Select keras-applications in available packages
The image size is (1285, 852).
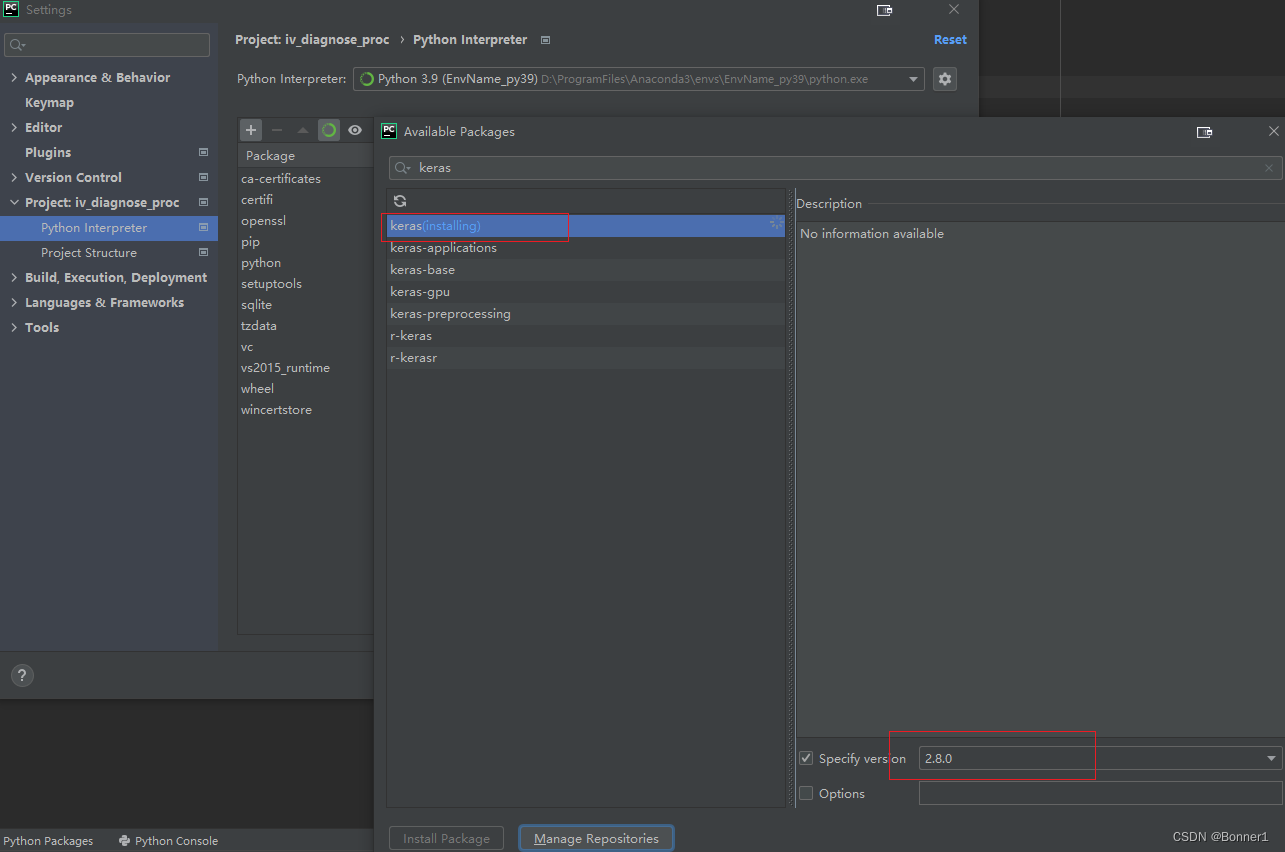click(586, 248)
